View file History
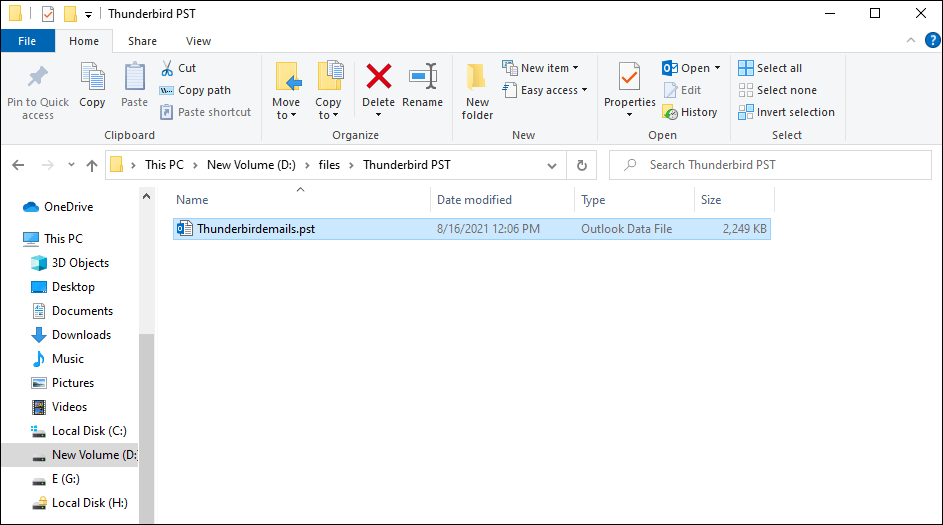Viewport: 943px width, 525px height. (690, 112)
